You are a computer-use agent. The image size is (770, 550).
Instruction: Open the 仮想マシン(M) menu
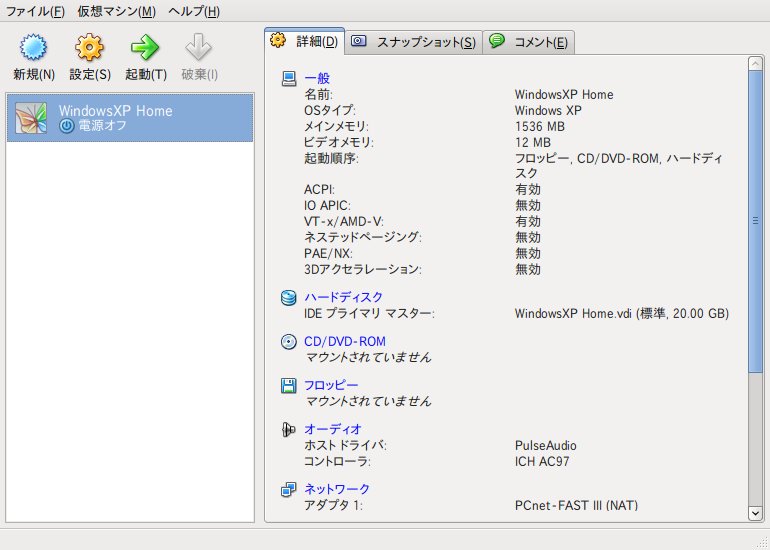(x=116, y=11)
